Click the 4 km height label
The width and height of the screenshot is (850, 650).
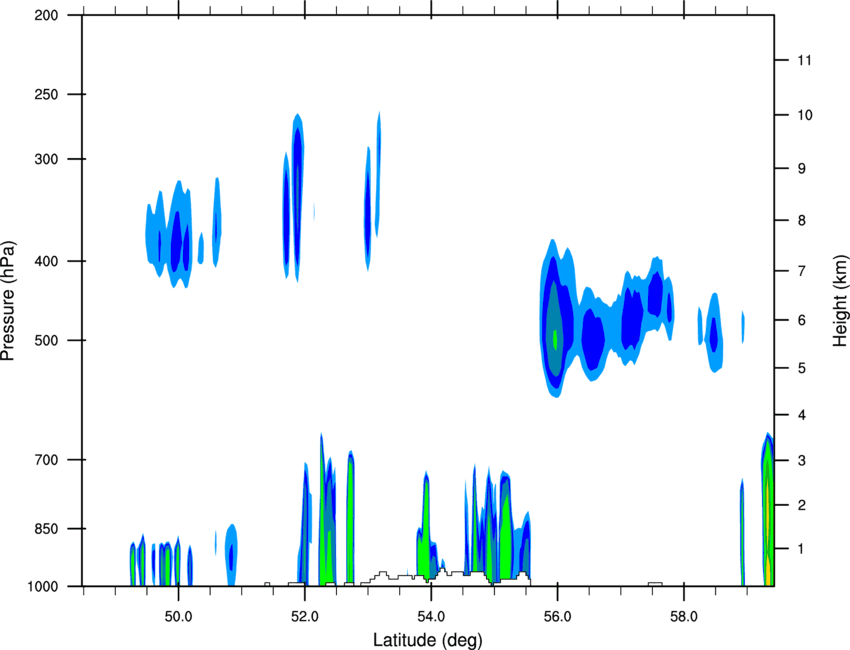802,415
